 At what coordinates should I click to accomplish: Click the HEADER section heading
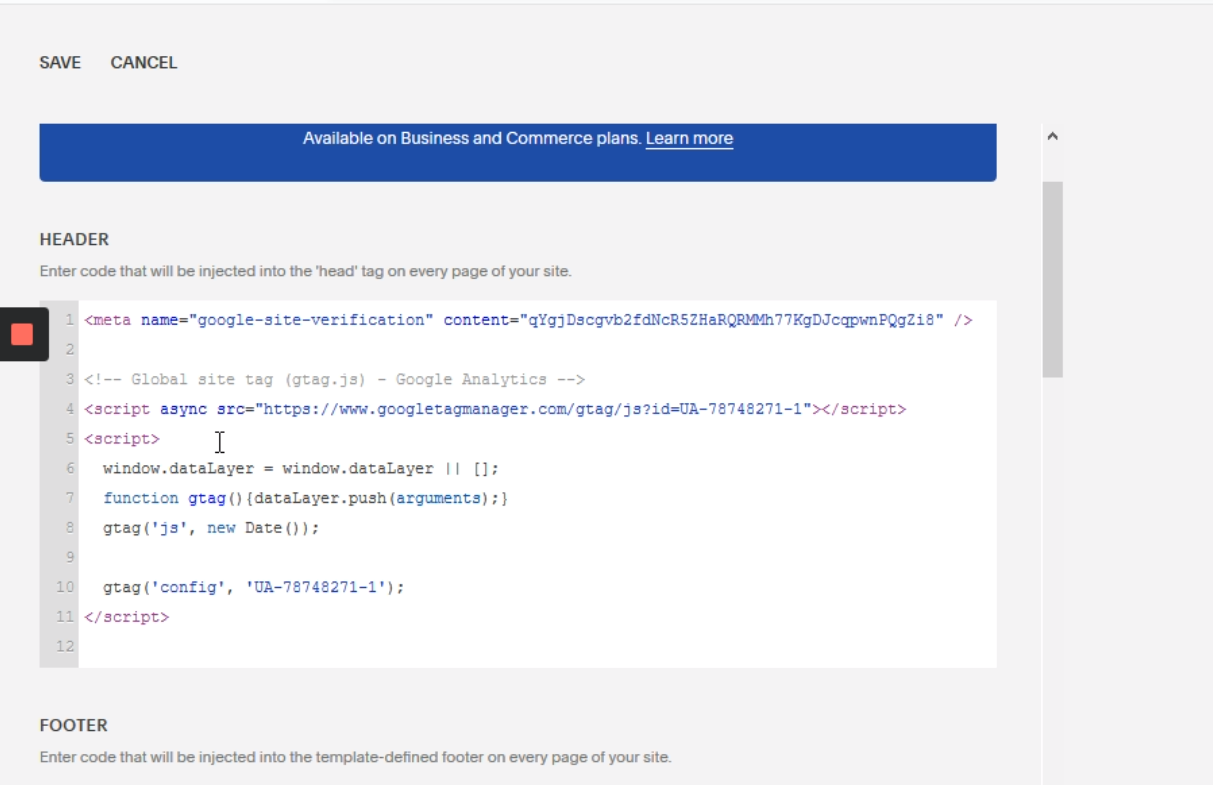(74, 239)
